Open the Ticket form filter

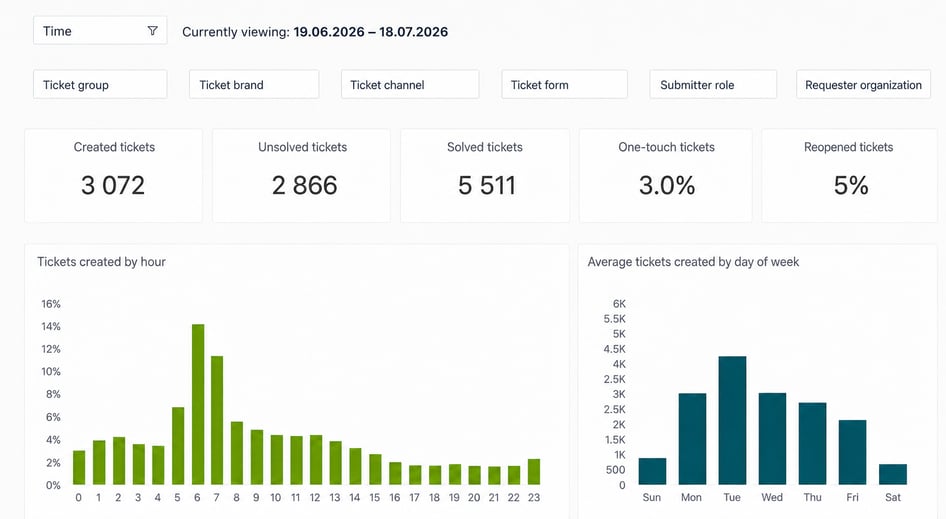pos(565,84)
